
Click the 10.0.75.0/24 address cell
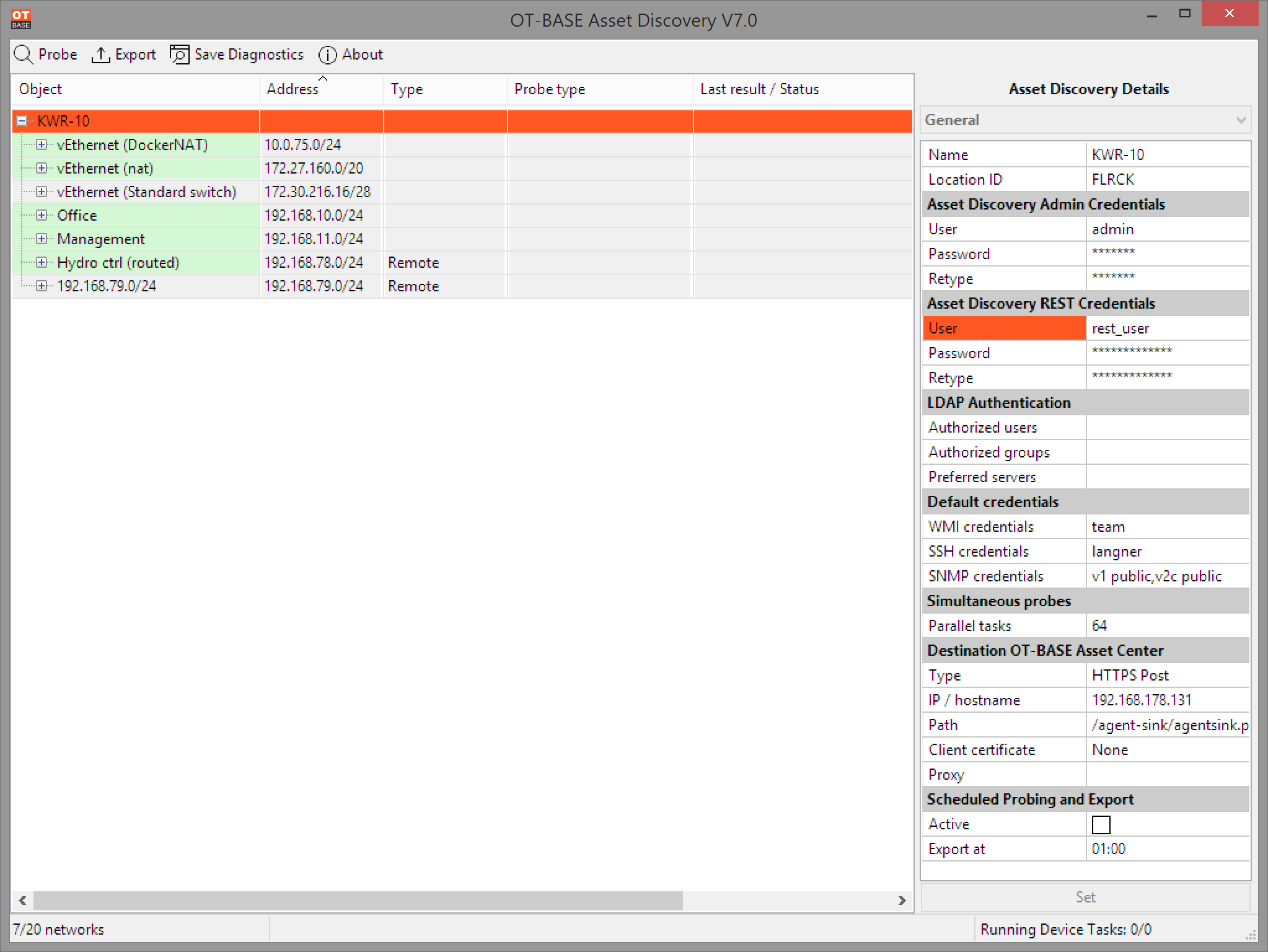322,144
